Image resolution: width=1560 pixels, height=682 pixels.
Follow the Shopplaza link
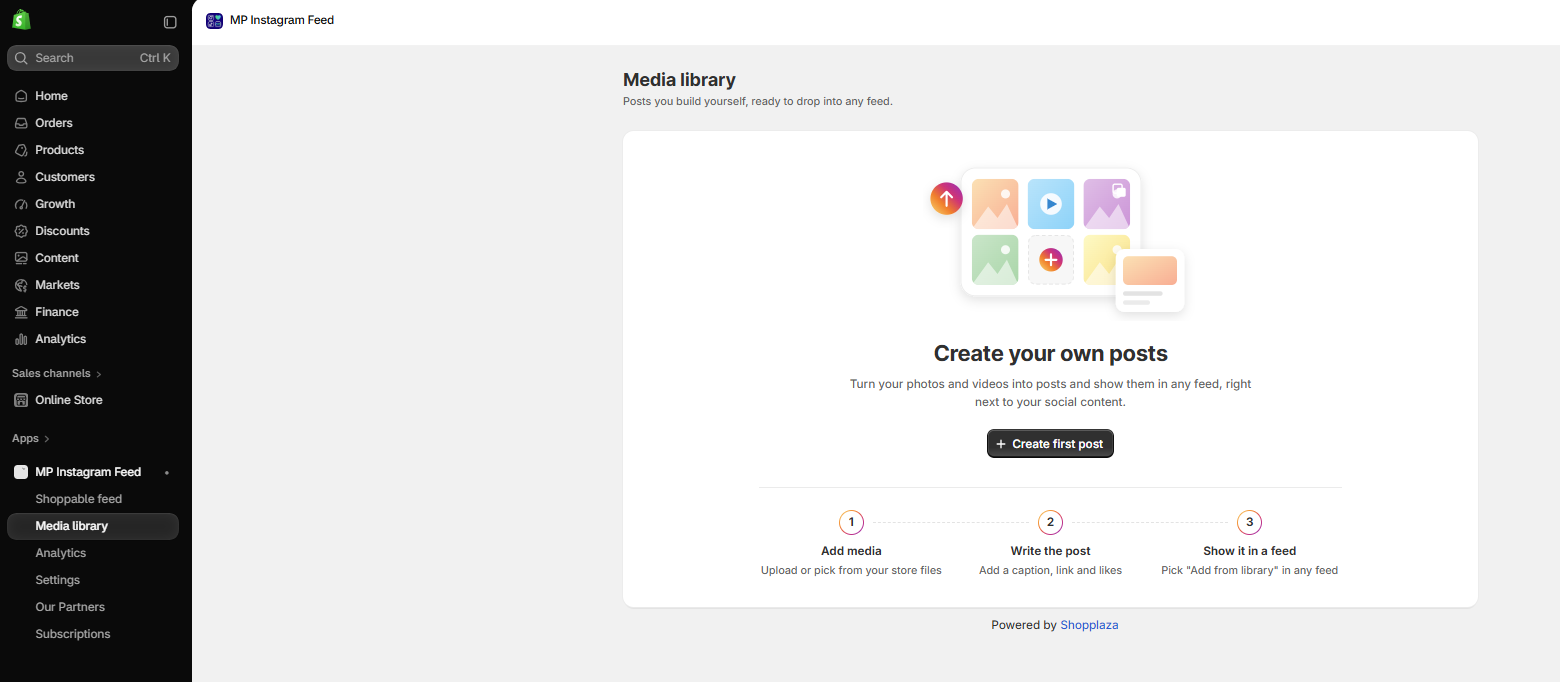coord(1089,625)
